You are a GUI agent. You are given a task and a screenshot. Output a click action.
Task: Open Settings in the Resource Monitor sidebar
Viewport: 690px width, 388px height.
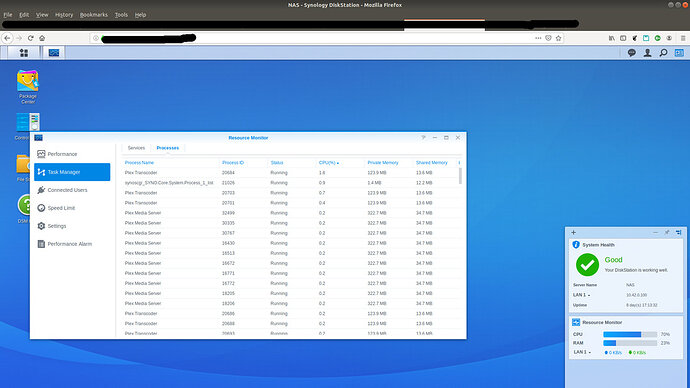point(72,226)
